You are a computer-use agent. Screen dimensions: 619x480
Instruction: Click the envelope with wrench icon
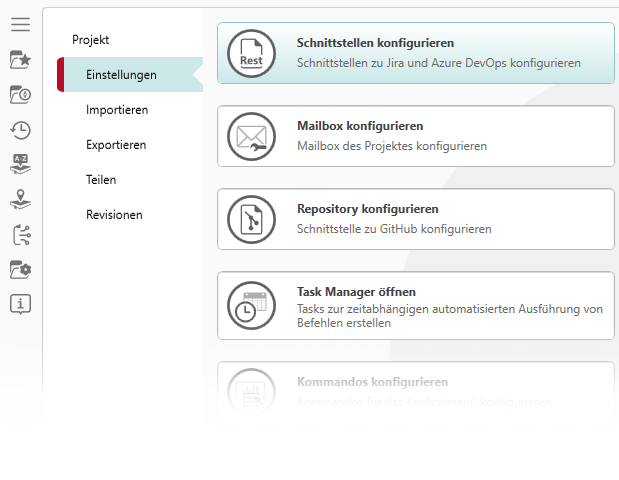click(251, 137)
